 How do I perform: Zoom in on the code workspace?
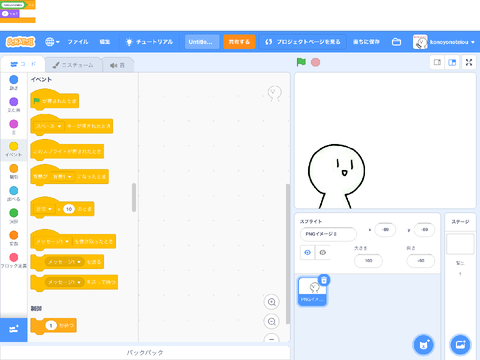[x=272, y=302]
